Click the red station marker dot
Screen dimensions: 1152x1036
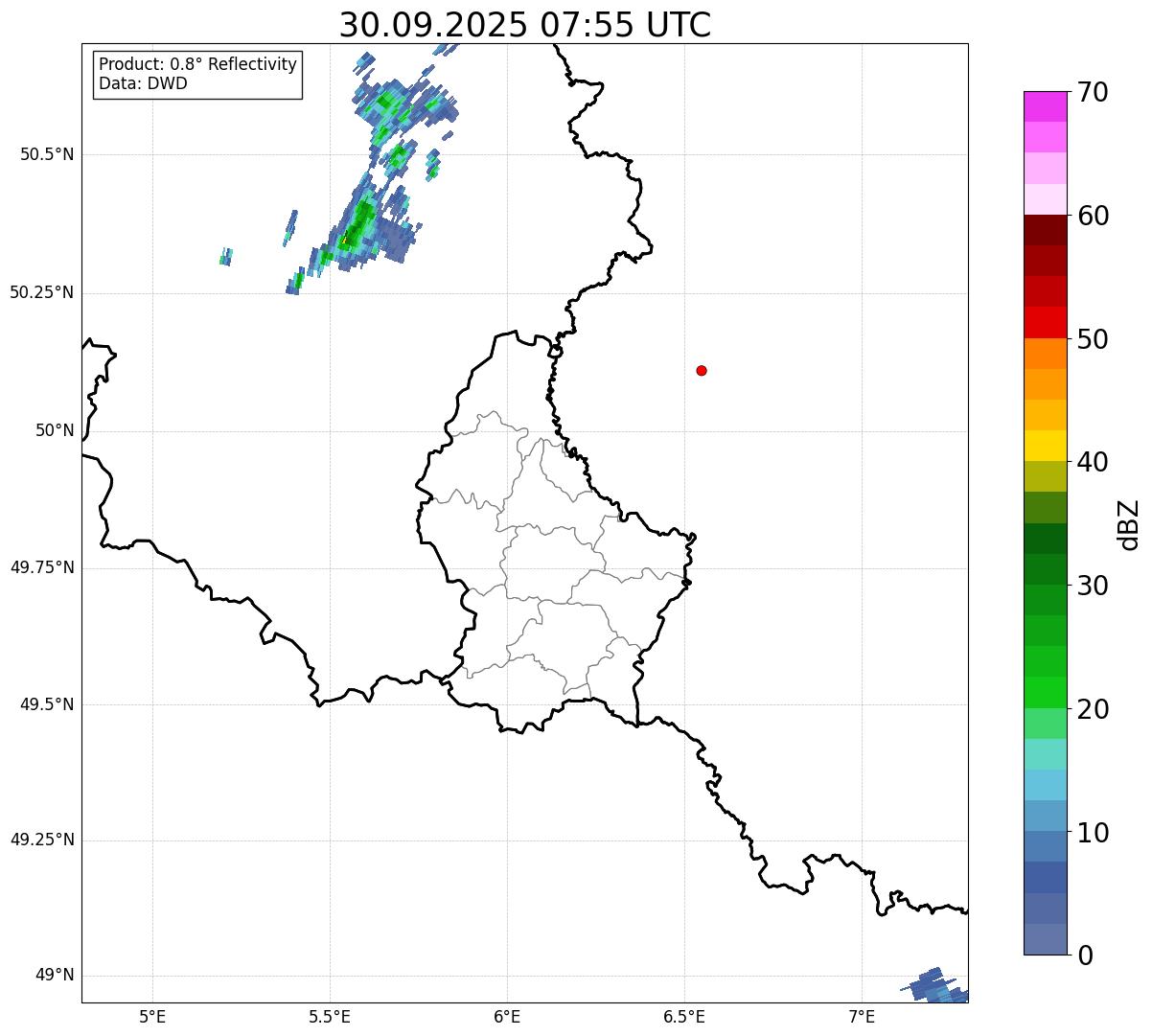[702, 370]
